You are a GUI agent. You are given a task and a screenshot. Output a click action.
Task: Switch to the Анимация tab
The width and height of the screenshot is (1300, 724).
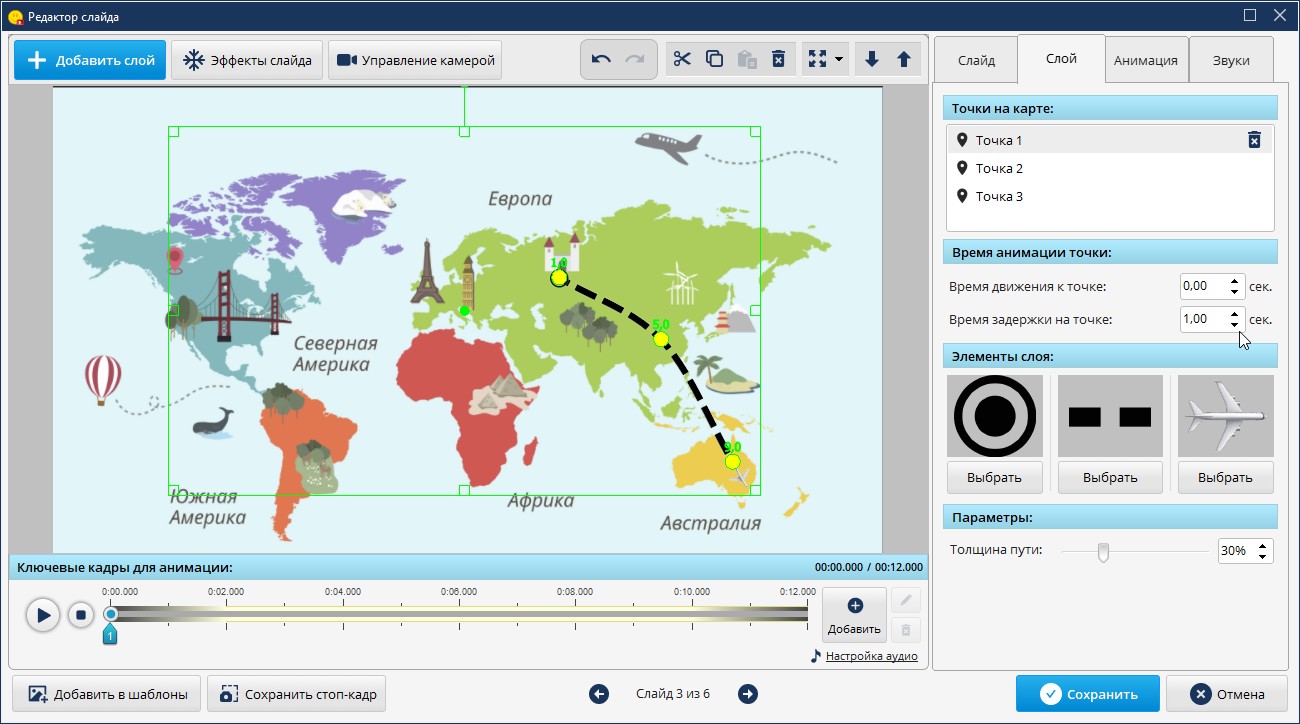pos(1146,60)
